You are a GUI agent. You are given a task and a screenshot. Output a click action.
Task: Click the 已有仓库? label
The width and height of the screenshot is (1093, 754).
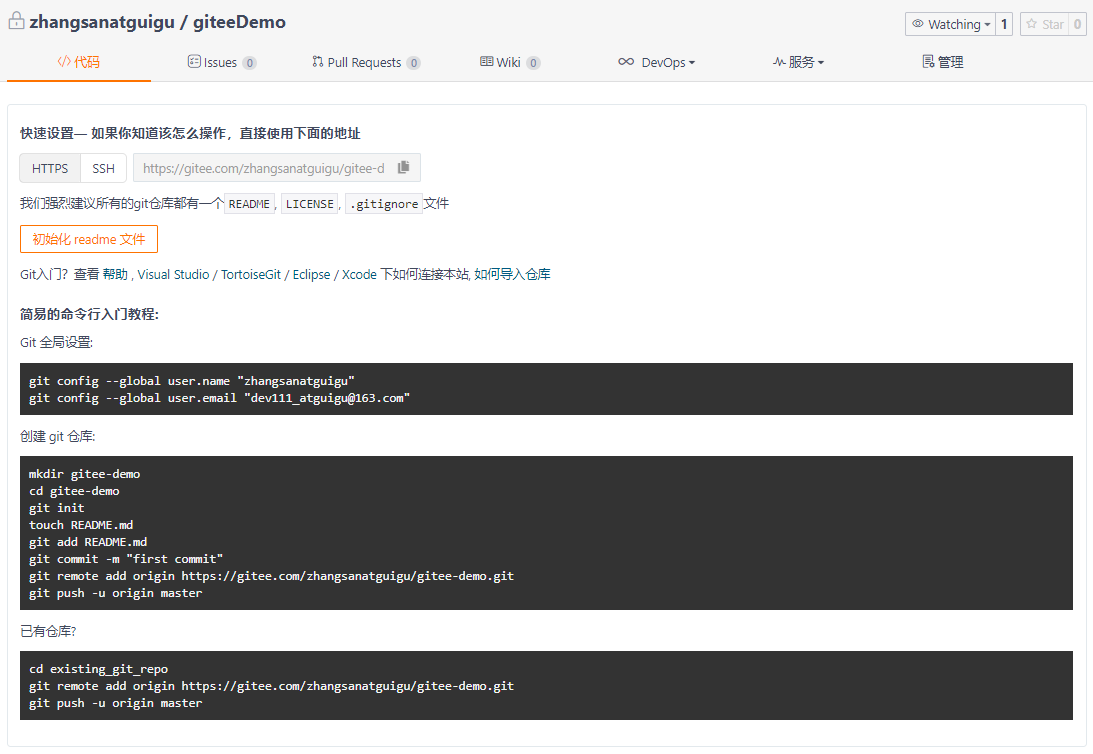(48, 631)
